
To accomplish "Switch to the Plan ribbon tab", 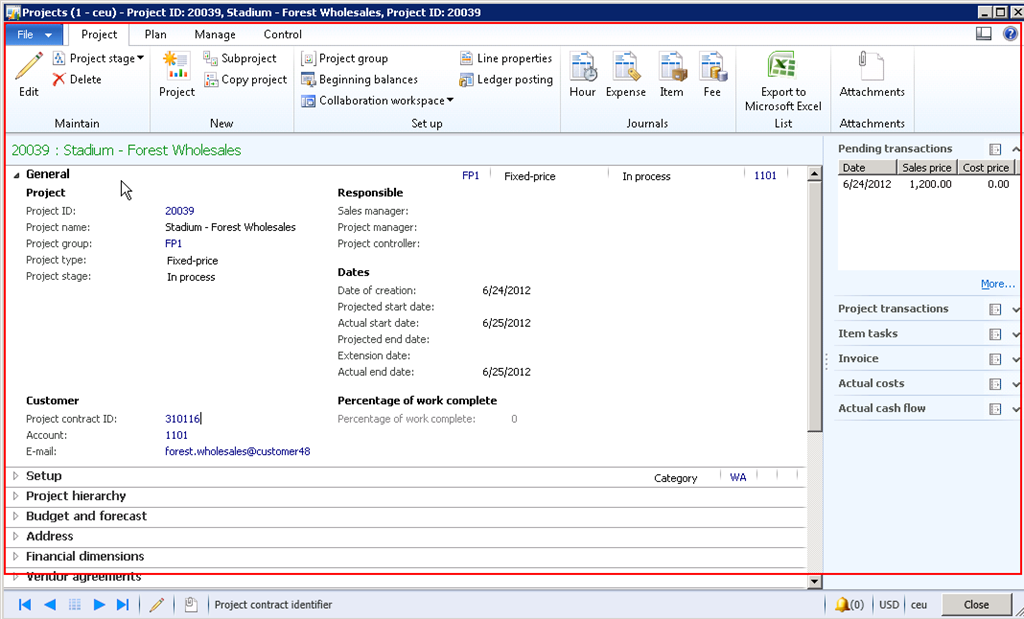I will click(155, 34).
